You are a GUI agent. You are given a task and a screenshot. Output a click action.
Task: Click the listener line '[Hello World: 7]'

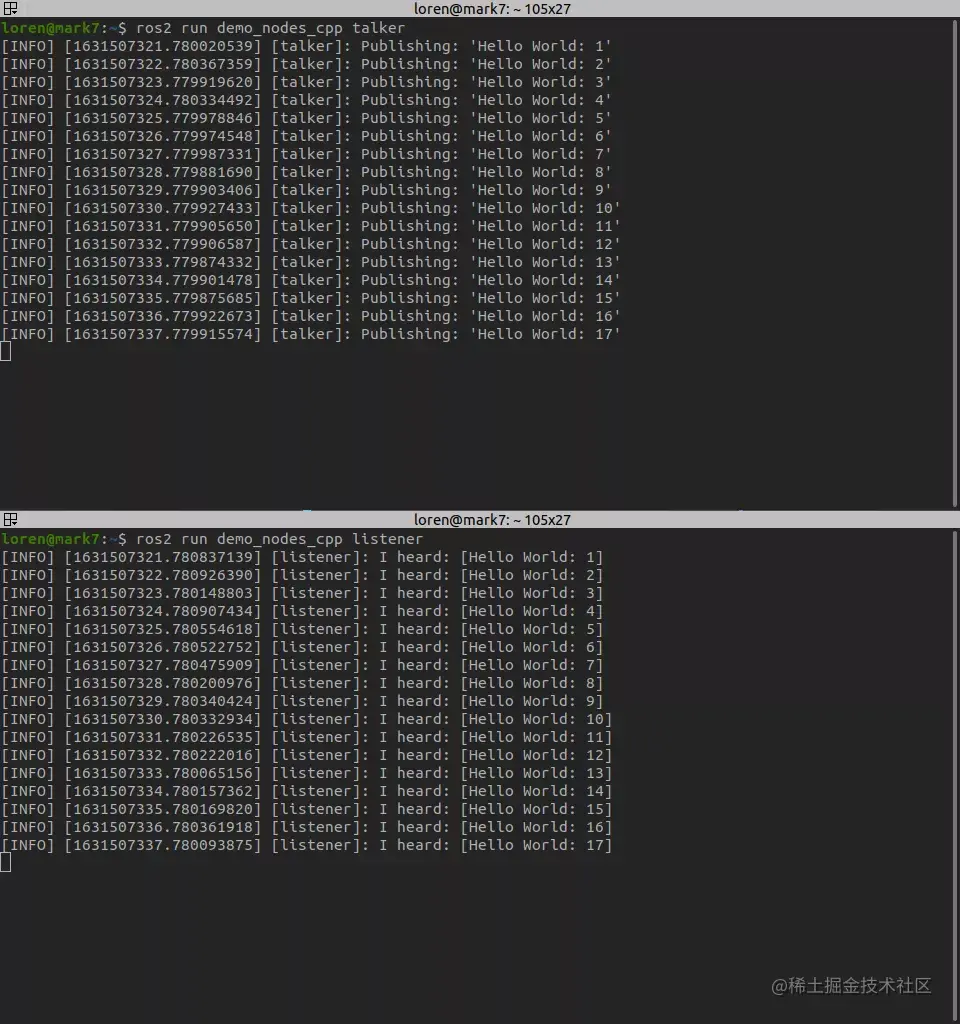302,665
